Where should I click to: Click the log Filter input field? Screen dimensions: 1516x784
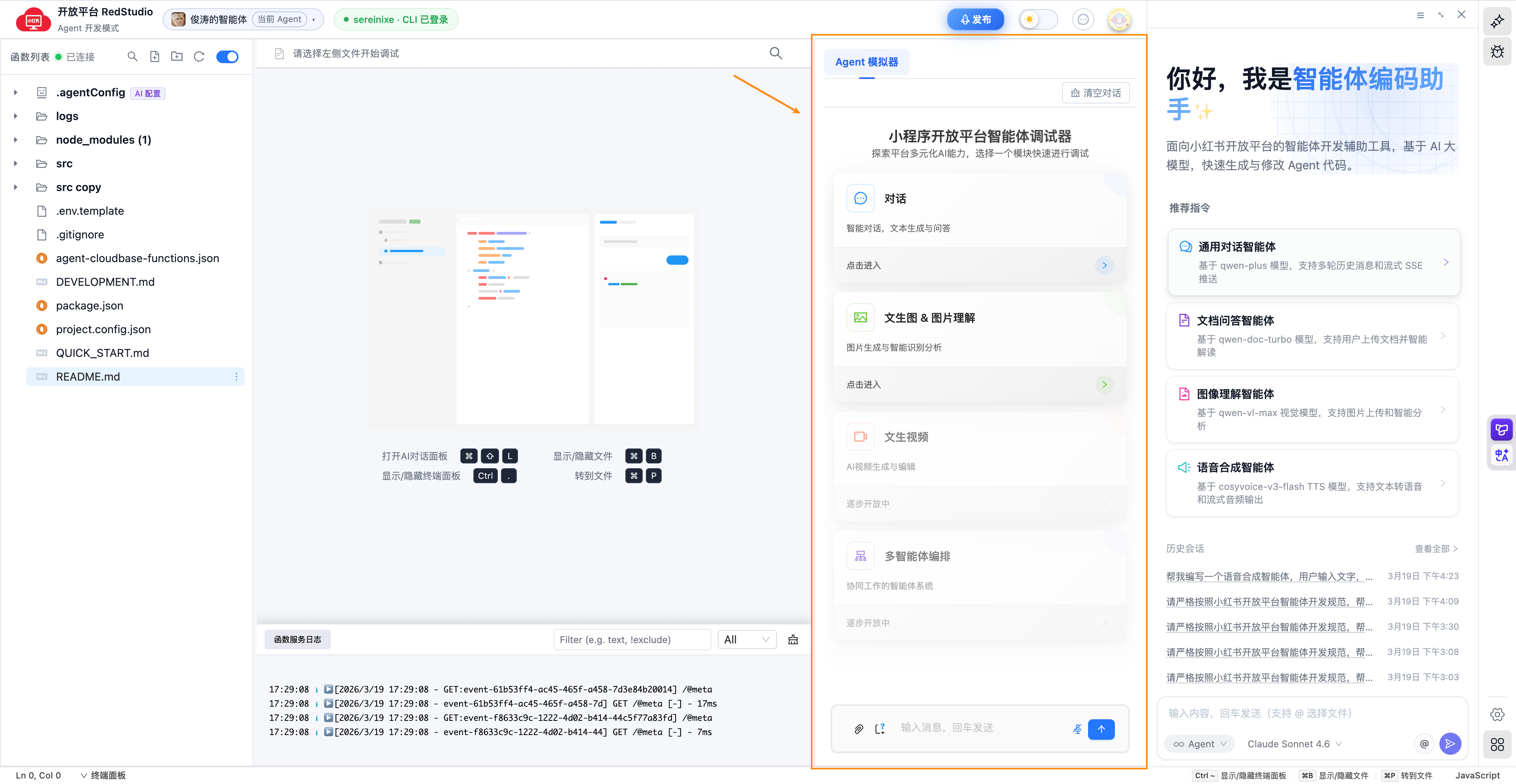click(x=632, y=640)
